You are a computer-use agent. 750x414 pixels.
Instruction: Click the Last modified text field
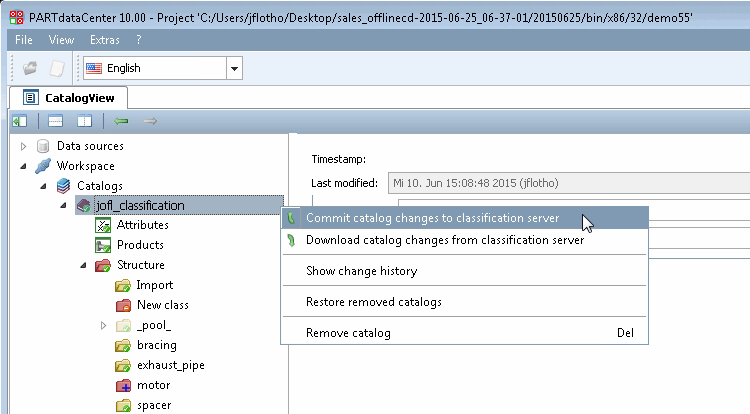[569, 183]
